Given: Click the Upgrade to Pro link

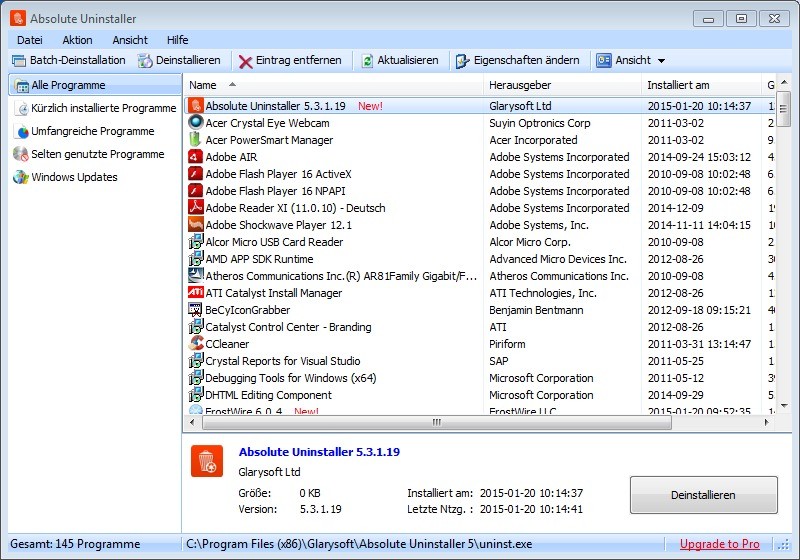Looking at the screenshot, I should tap(719, 544).
